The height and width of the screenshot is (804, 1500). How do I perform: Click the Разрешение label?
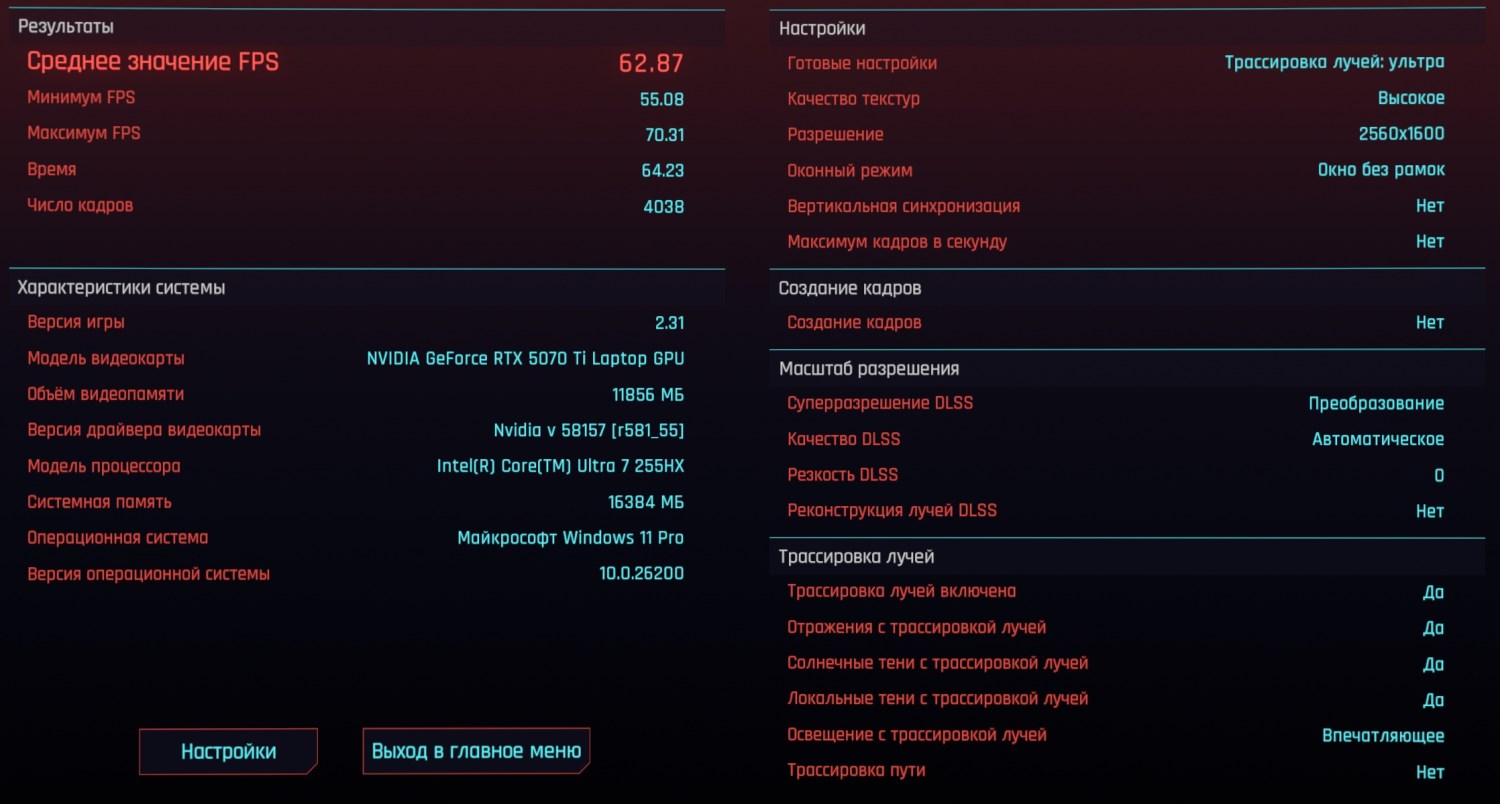[x=835, y=135]
